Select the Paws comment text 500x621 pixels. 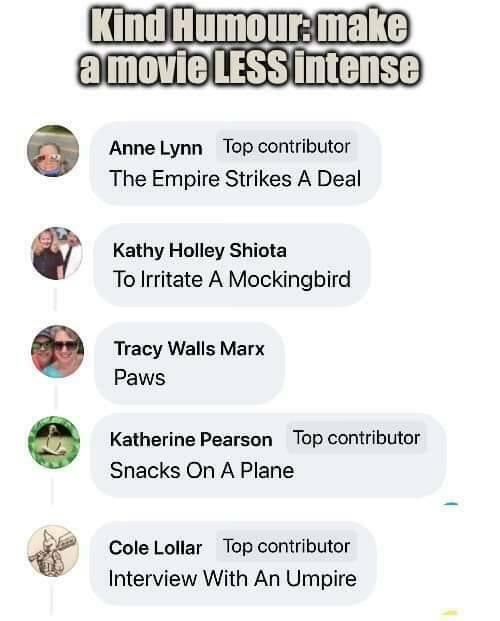pyautogui.click(x=139, y=377)
